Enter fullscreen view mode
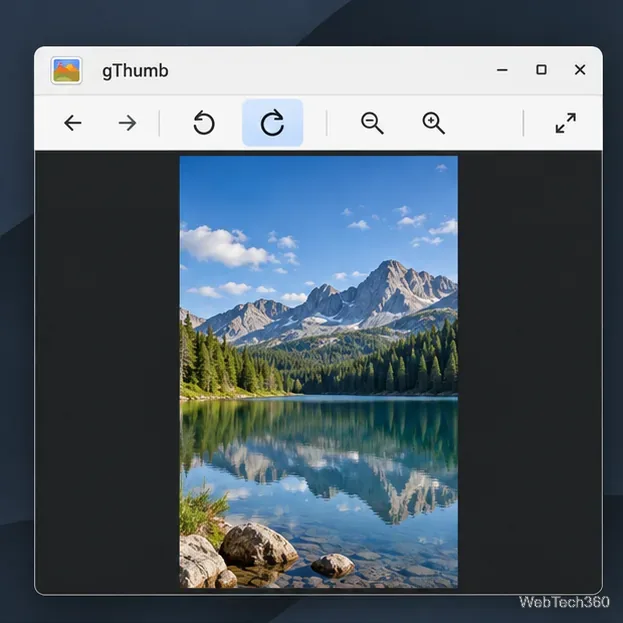The height and width of the screenshot is (623, 623). click(566, 123)
